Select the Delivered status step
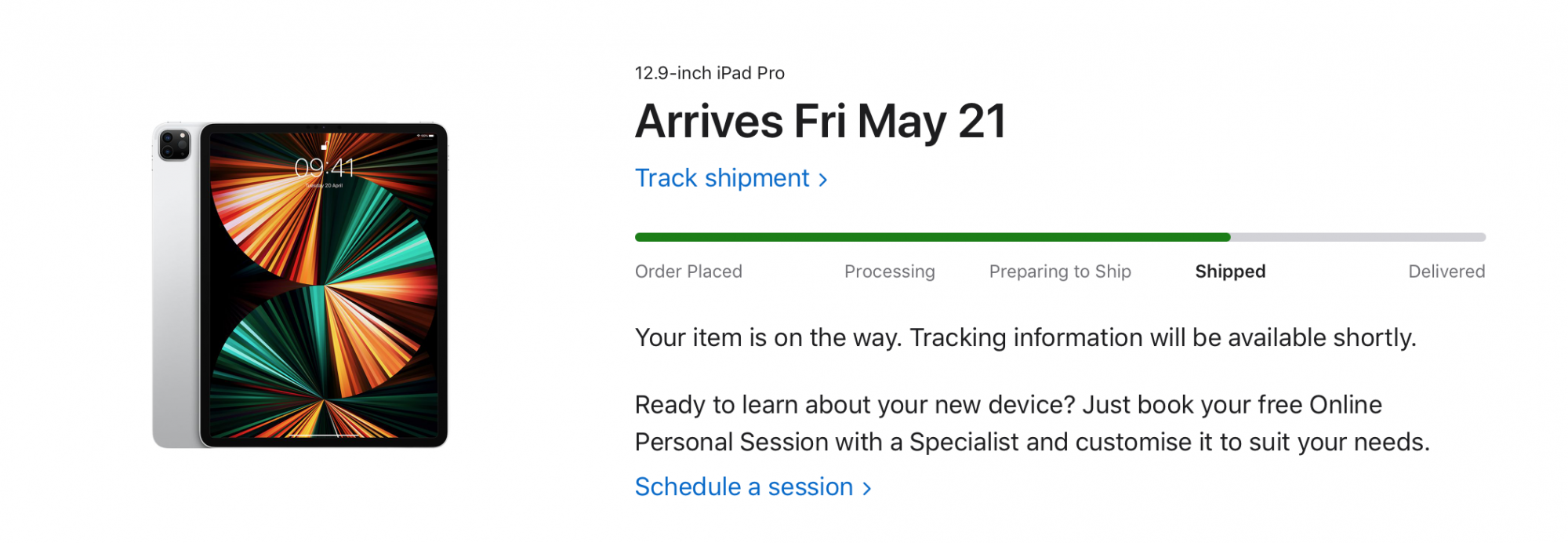The height and width of the screenshot is (543, 1568). pos(1446,271)
